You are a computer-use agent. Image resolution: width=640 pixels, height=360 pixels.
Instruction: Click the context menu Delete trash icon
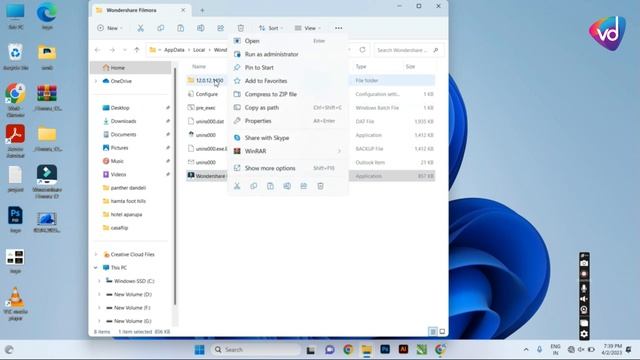320,186
